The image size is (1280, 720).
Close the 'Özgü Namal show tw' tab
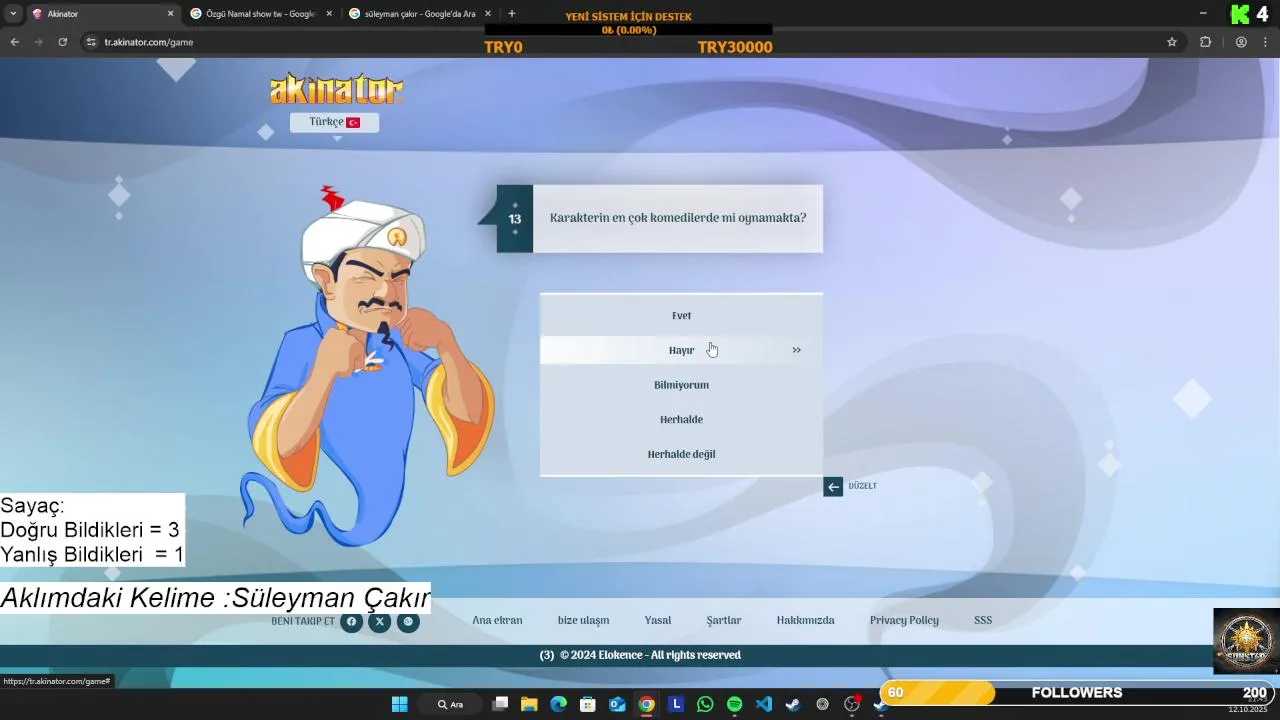pos(329,14)
